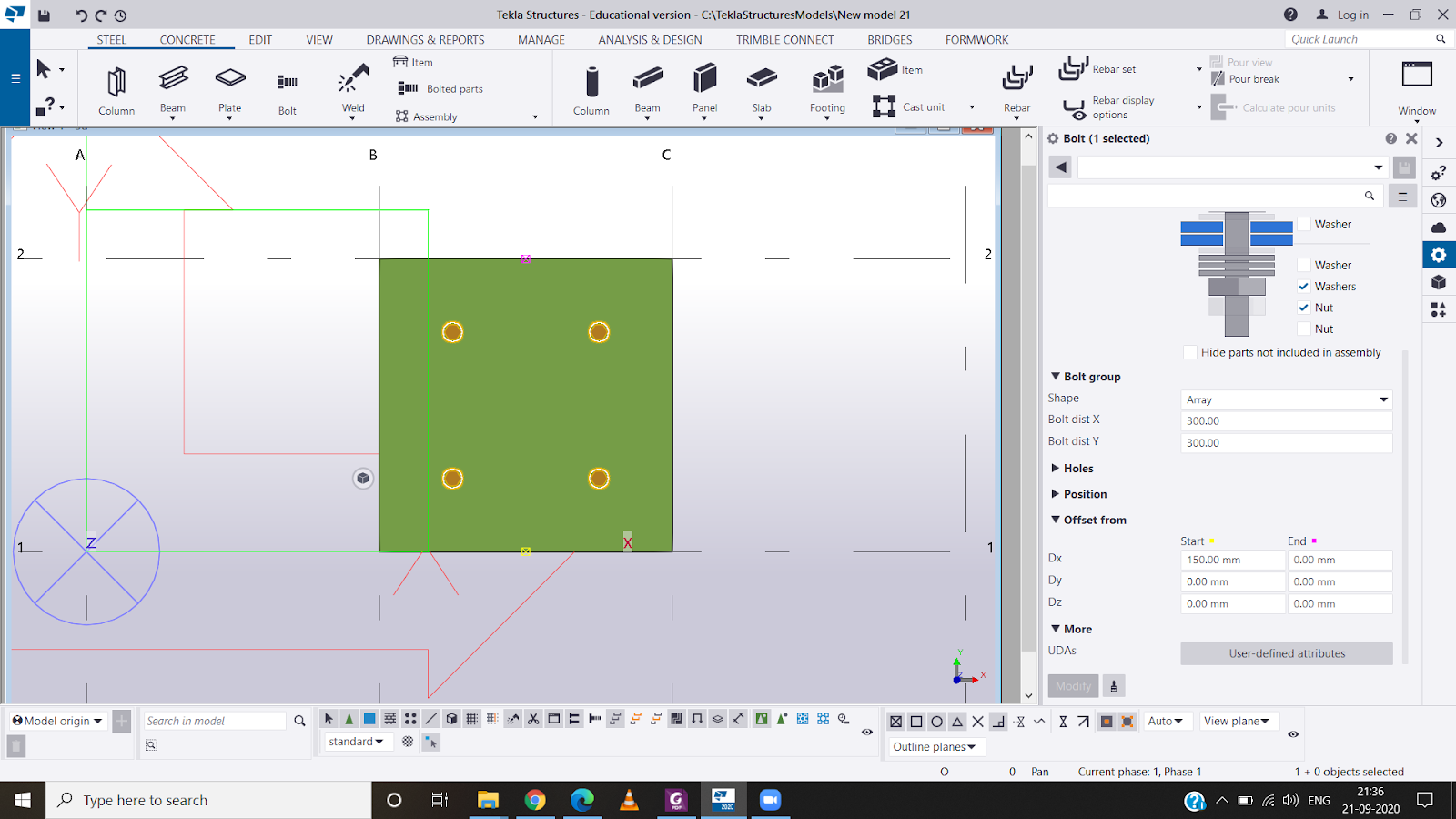
Task: Open the Rebar set tool
Action: [x=1097, y=68]
